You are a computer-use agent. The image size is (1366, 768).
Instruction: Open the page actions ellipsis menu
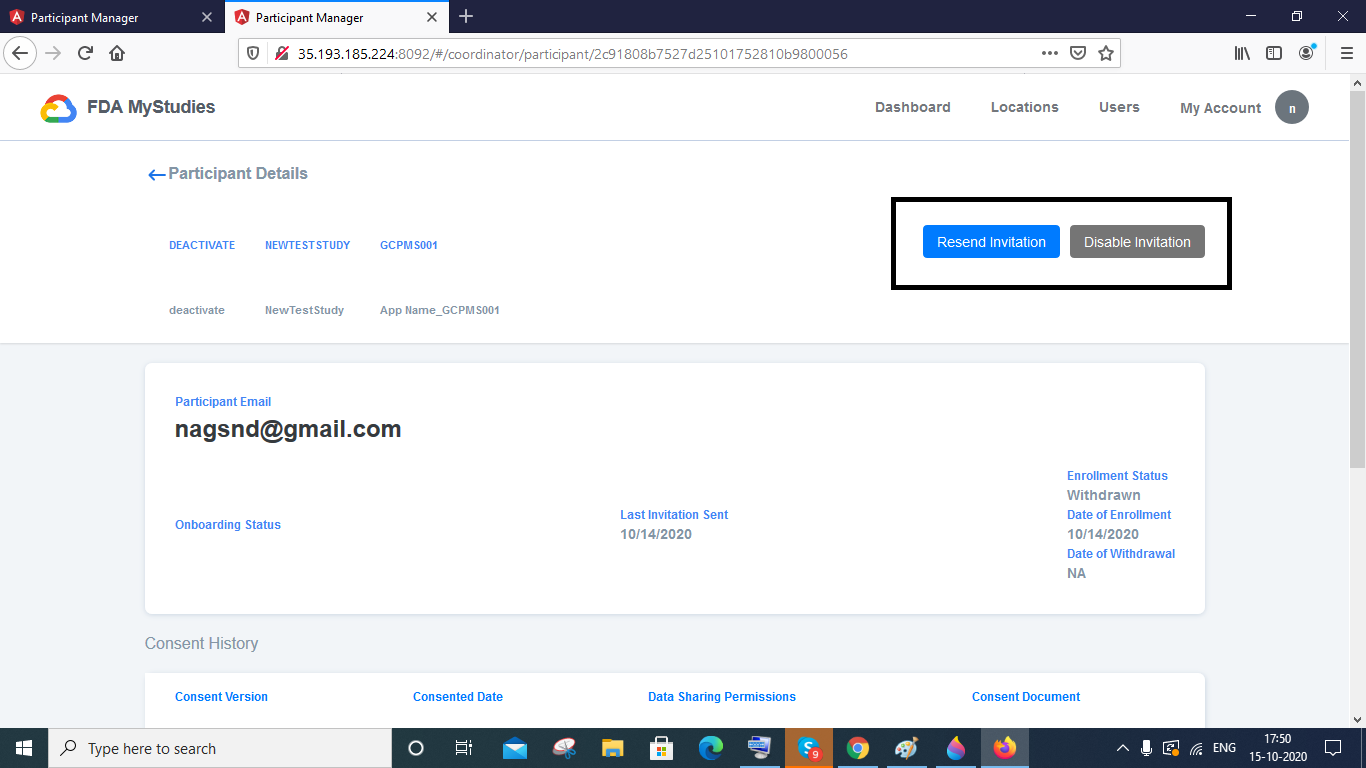point(1049,53)
